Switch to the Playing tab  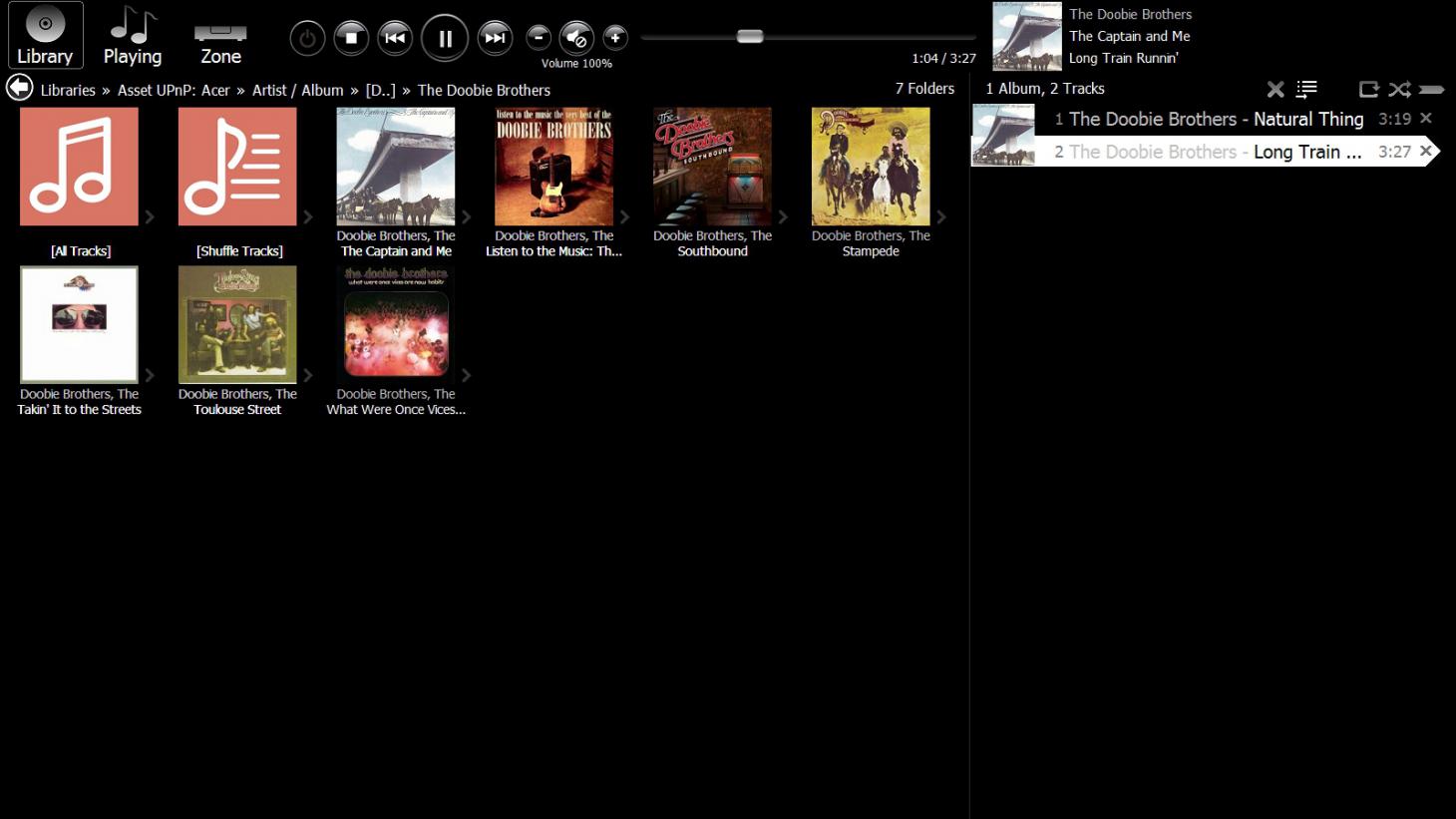pos(133,36)
